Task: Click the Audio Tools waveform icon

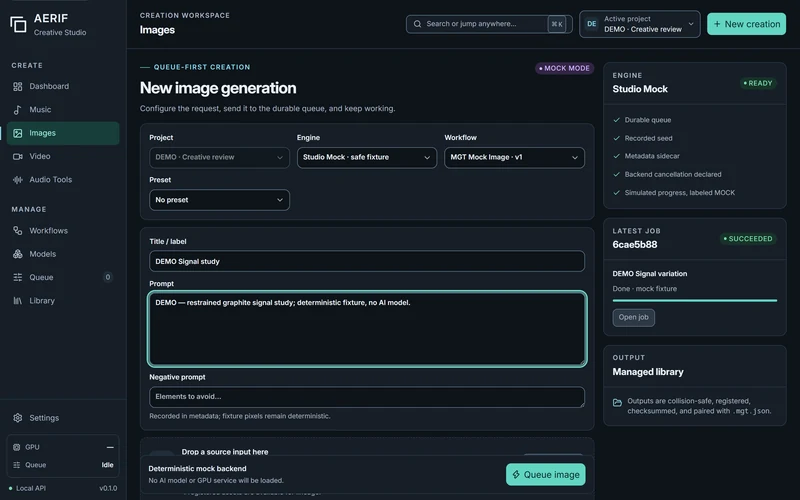Action: coord(17,180)
